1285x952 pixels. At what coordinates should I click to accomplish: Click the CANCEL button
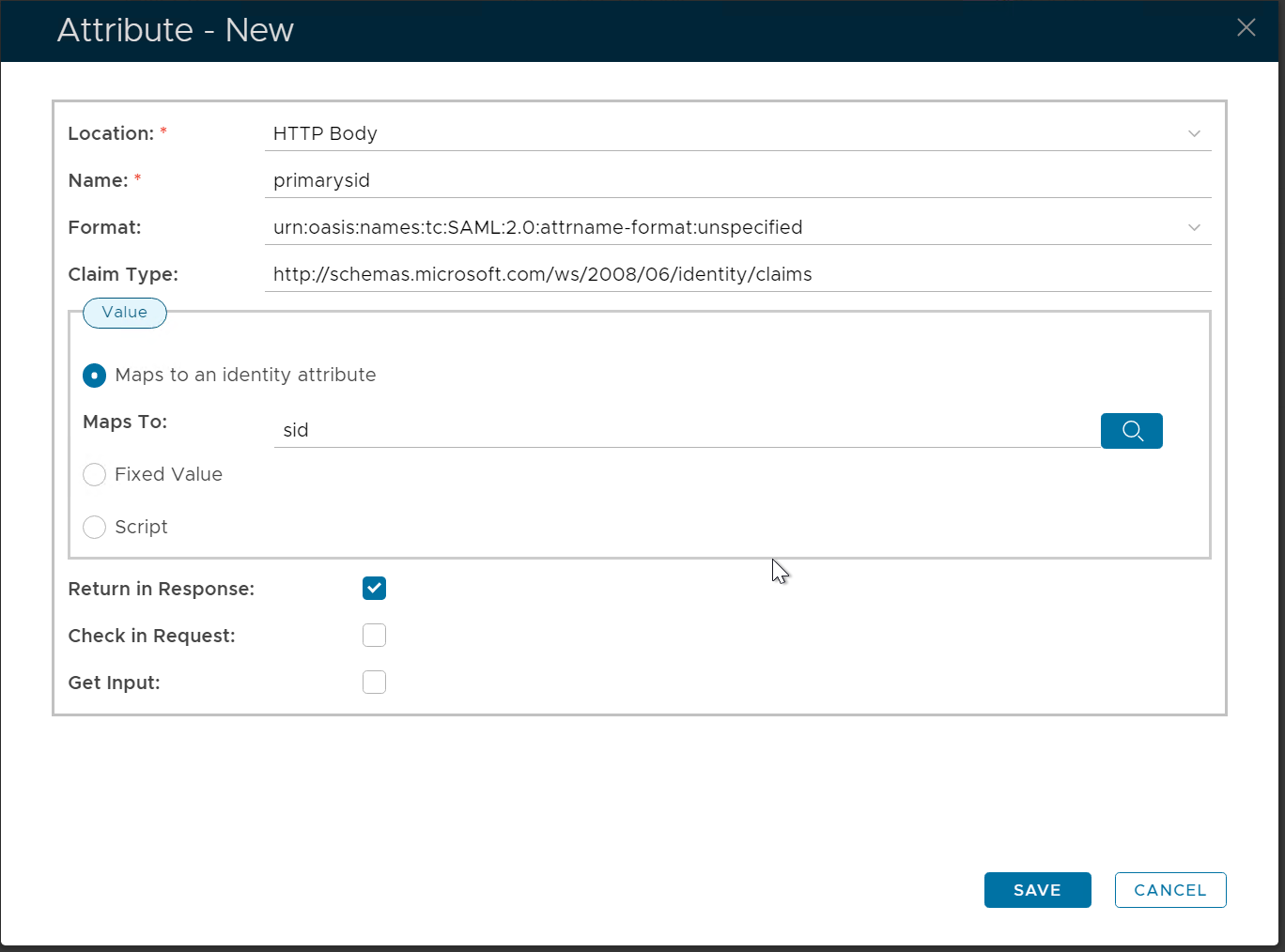(x=1169, y=890)
